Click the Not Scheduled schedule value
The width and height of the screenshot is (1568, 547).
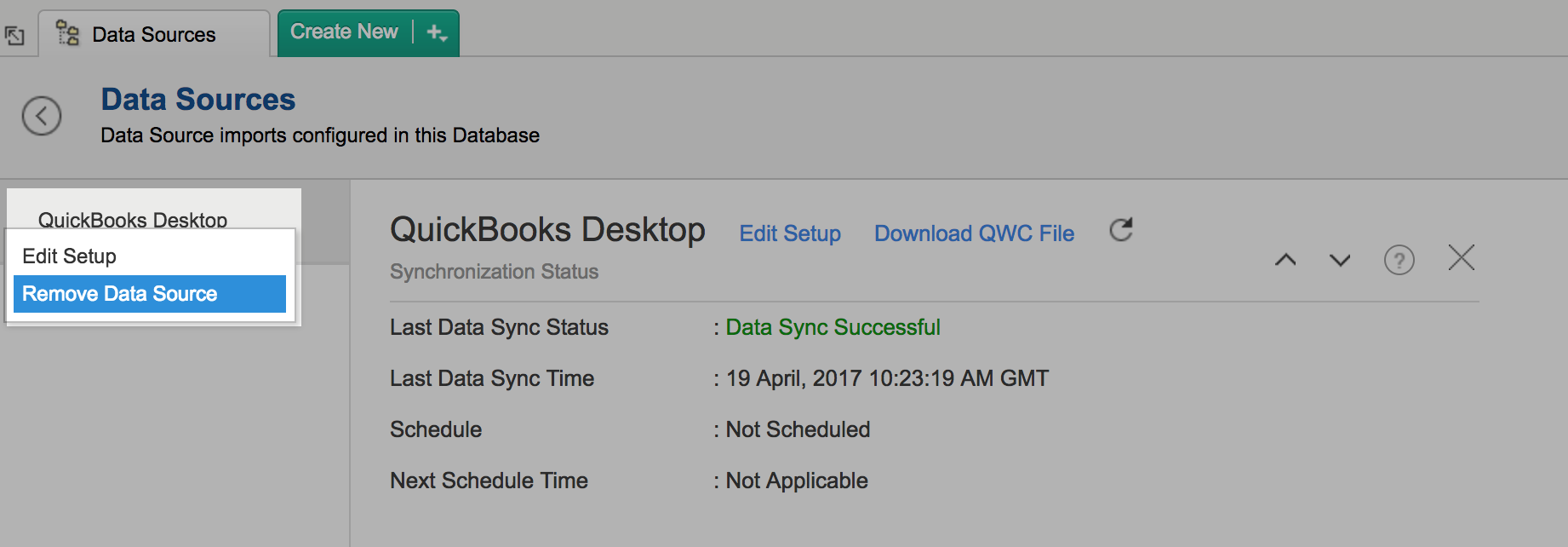tap(798, 429)
